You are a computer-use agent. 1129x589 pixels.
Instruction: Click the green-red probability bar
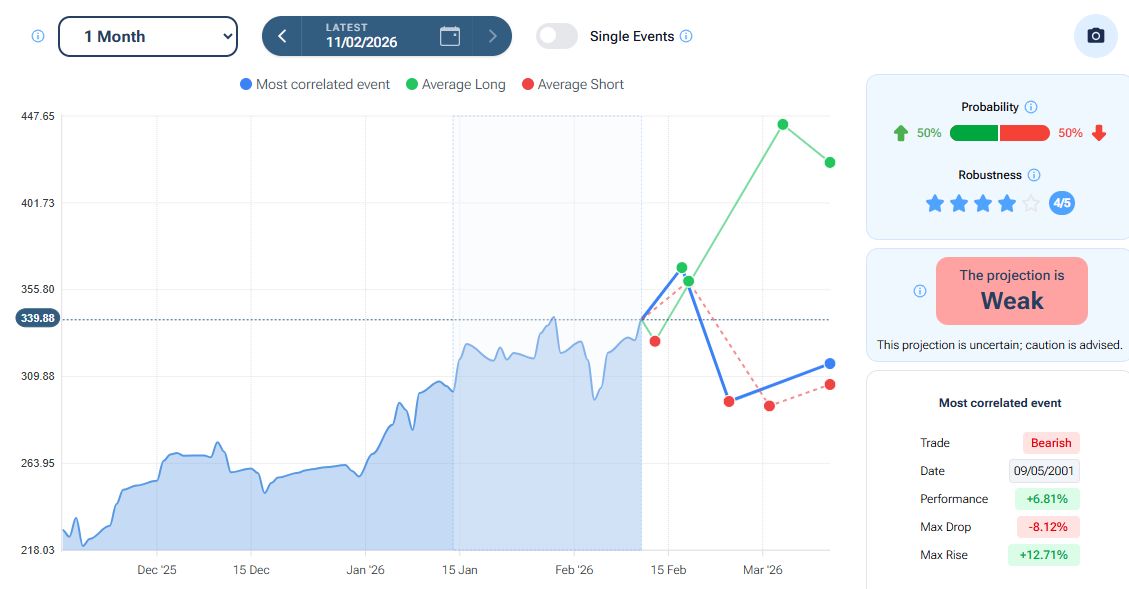pyautogui.click(x=999, y=133)
